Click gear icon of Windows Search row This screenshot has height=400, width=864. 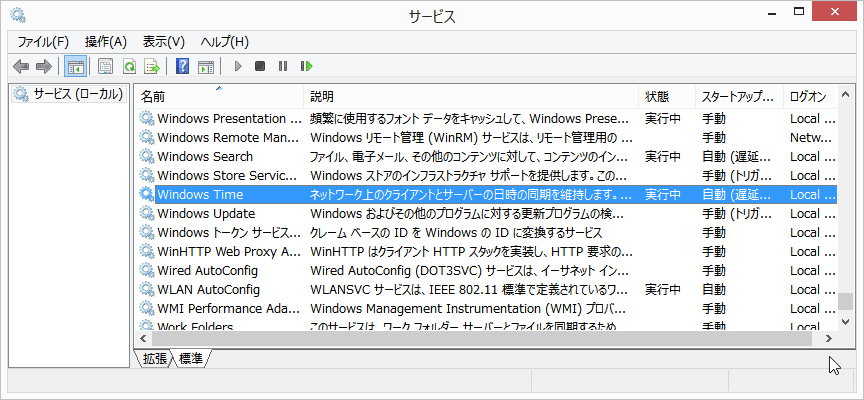click(x=147, y=156)
